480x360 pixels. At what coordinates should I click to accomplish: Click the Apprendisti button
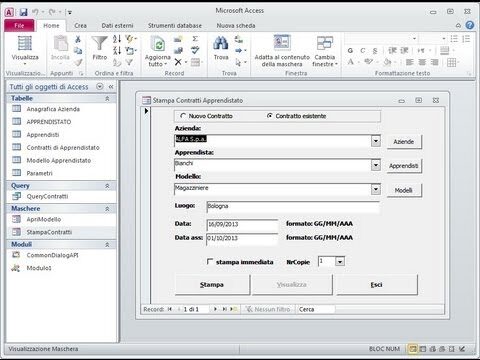coord(404,166)
